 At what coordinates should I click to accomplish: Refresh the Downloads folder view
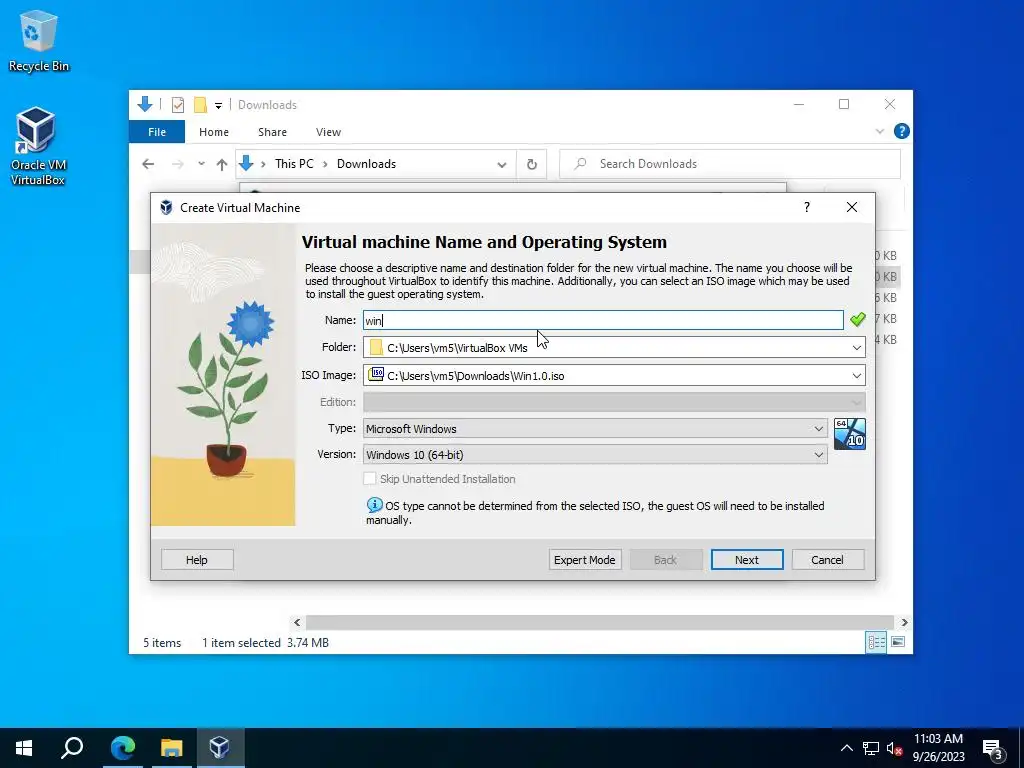tap(532, 164)
